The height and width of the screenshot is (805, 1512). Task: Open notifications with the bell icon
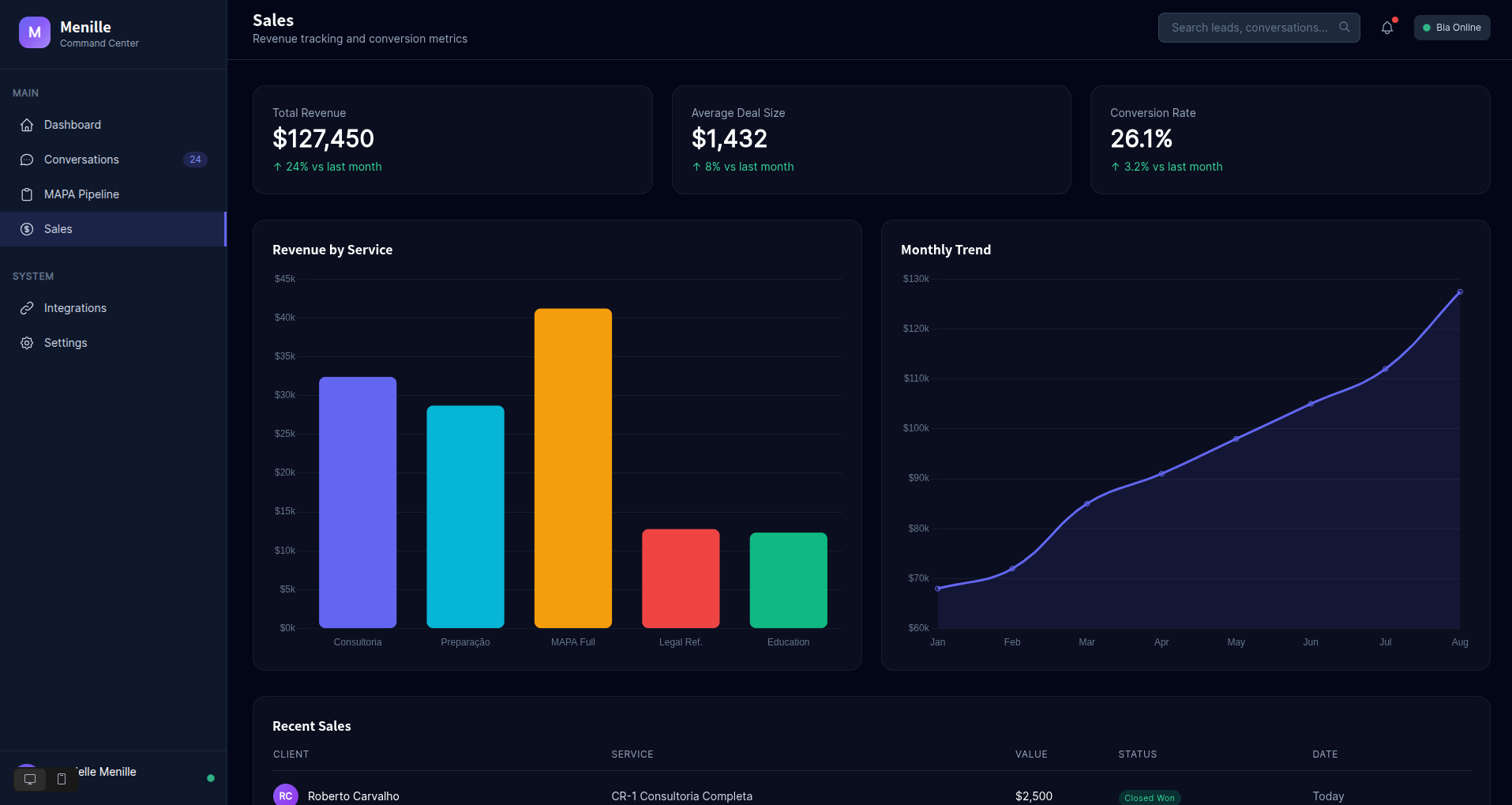pyautogui.click(x=1387, y=28)
